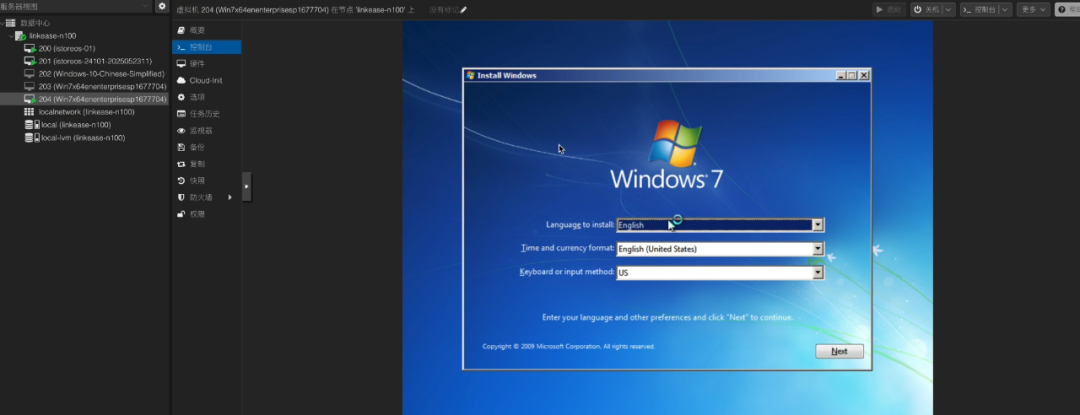Image resolution: width=1080 pixels, height=415 pixels.
Task: Minimize the Install Windows dialog
Action: (840, 76)
